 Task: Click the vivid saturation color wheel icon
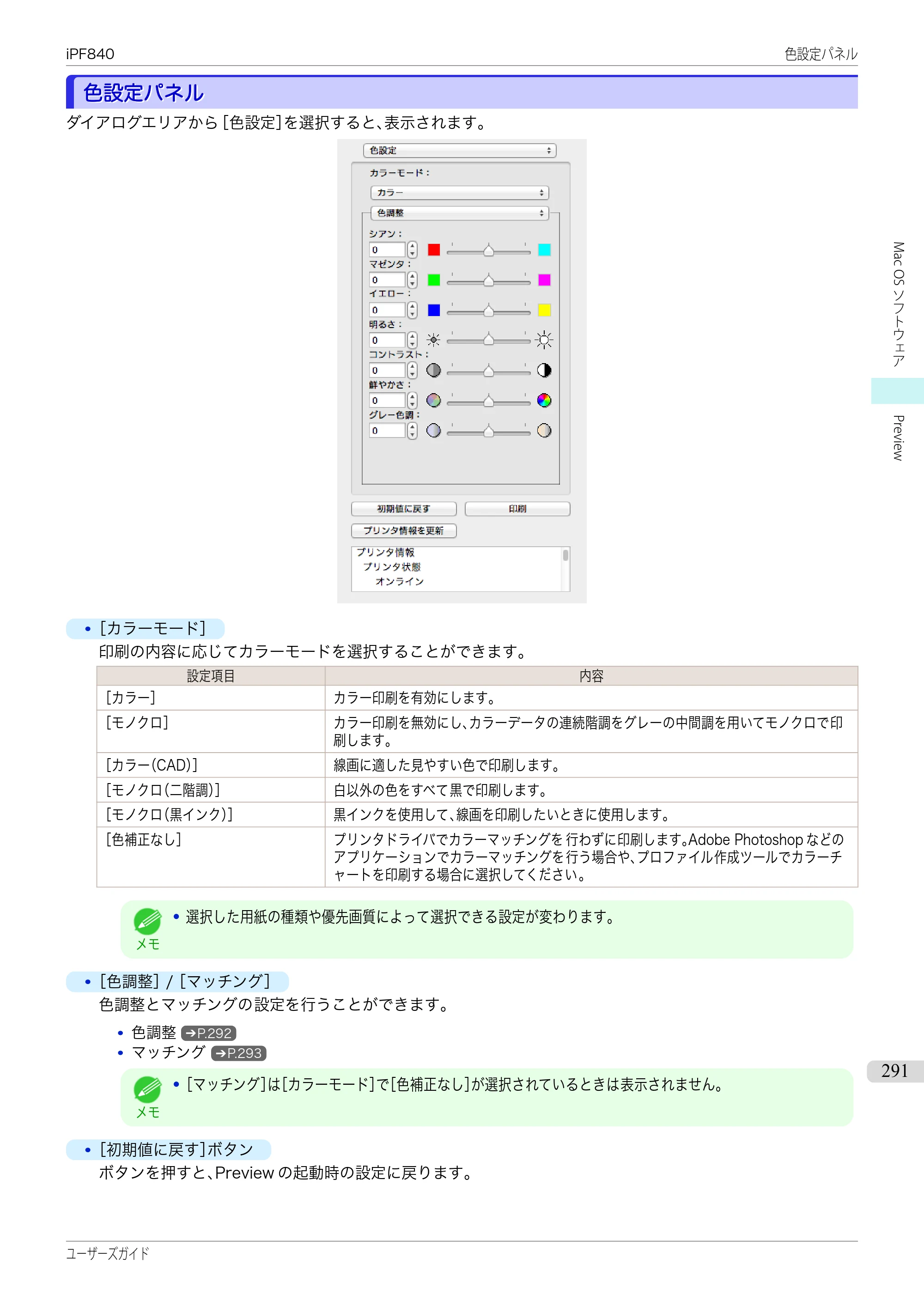[x=544, y=401]
